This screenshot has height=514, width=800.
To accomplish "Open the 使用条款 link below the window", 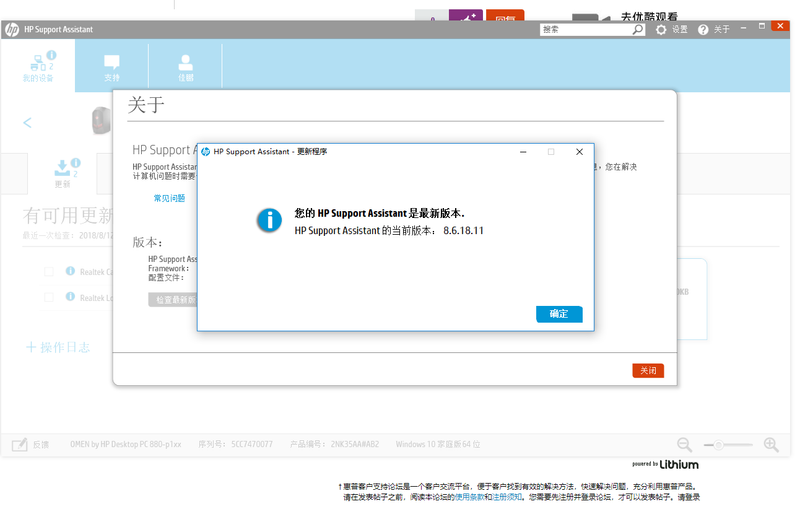I will click(x=469, y=497).
